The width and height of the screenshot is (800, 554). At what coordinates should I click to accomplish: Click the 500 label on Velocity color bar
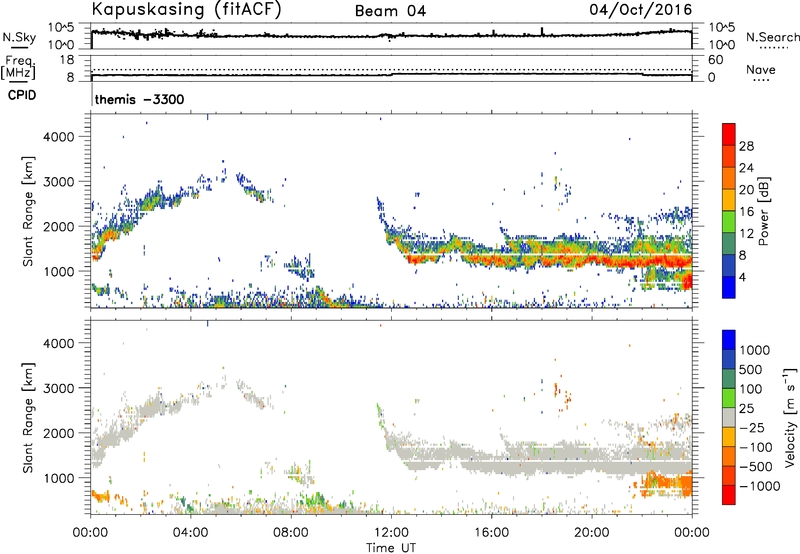[751, 370]
